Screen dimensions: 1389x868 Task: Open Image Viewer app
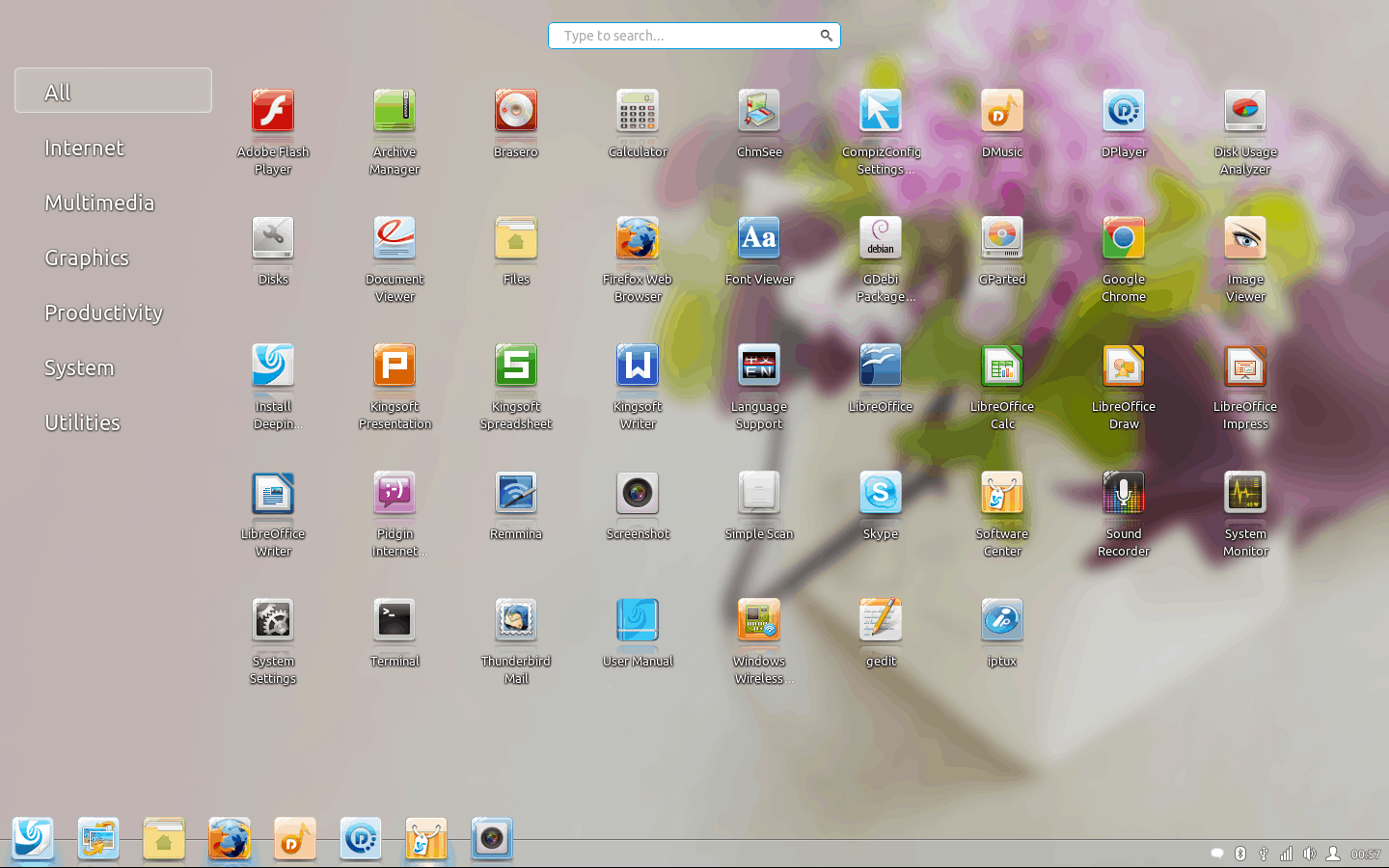(1245, 238)
